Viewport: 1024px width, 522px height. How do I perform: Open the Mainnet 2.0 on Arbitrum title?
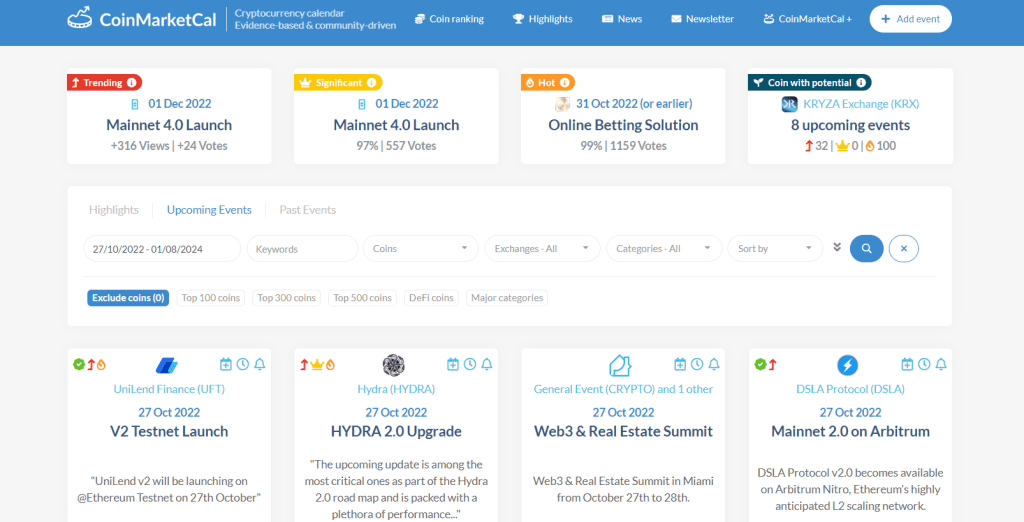pos(850,431)
